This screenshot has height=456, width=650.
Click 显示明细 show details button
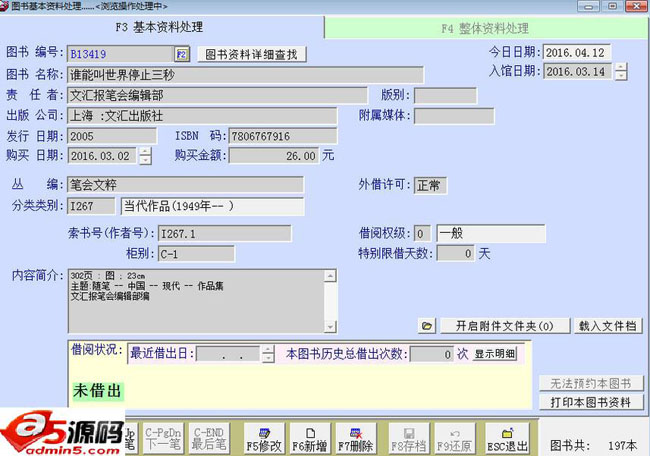click(495, 354)
